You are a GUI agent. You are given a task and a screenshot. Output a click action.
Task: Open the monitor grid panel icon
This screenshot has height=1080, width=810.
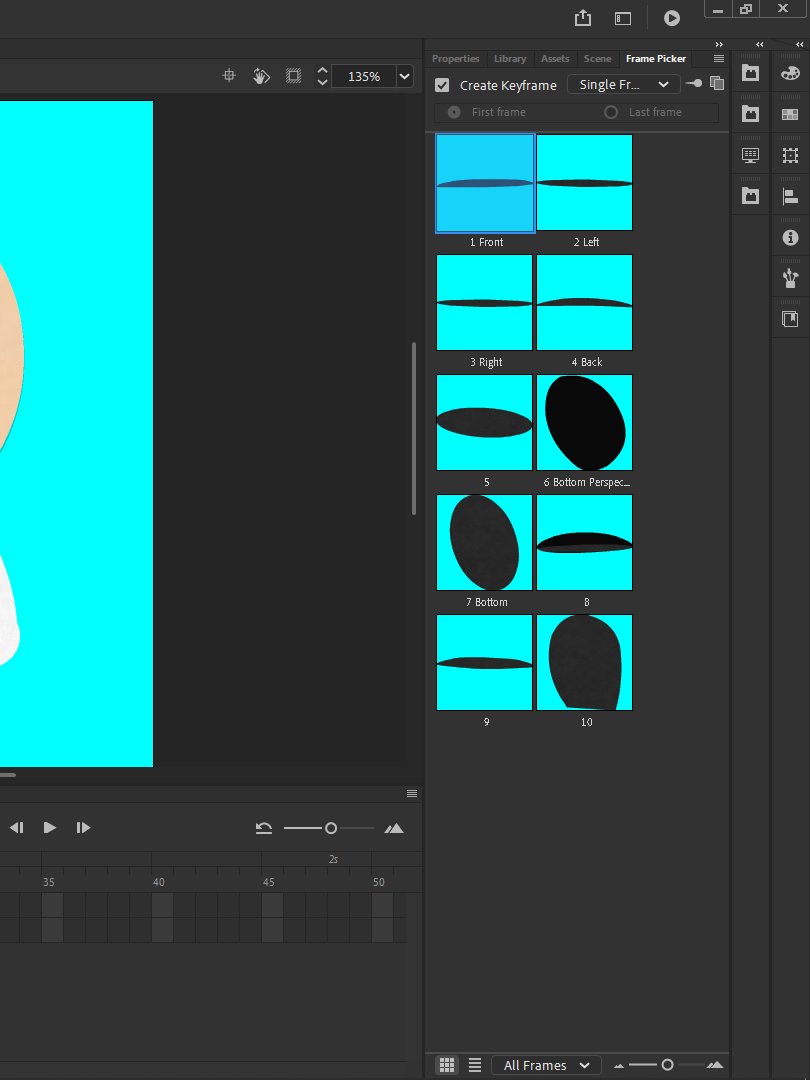pos(750,155)
